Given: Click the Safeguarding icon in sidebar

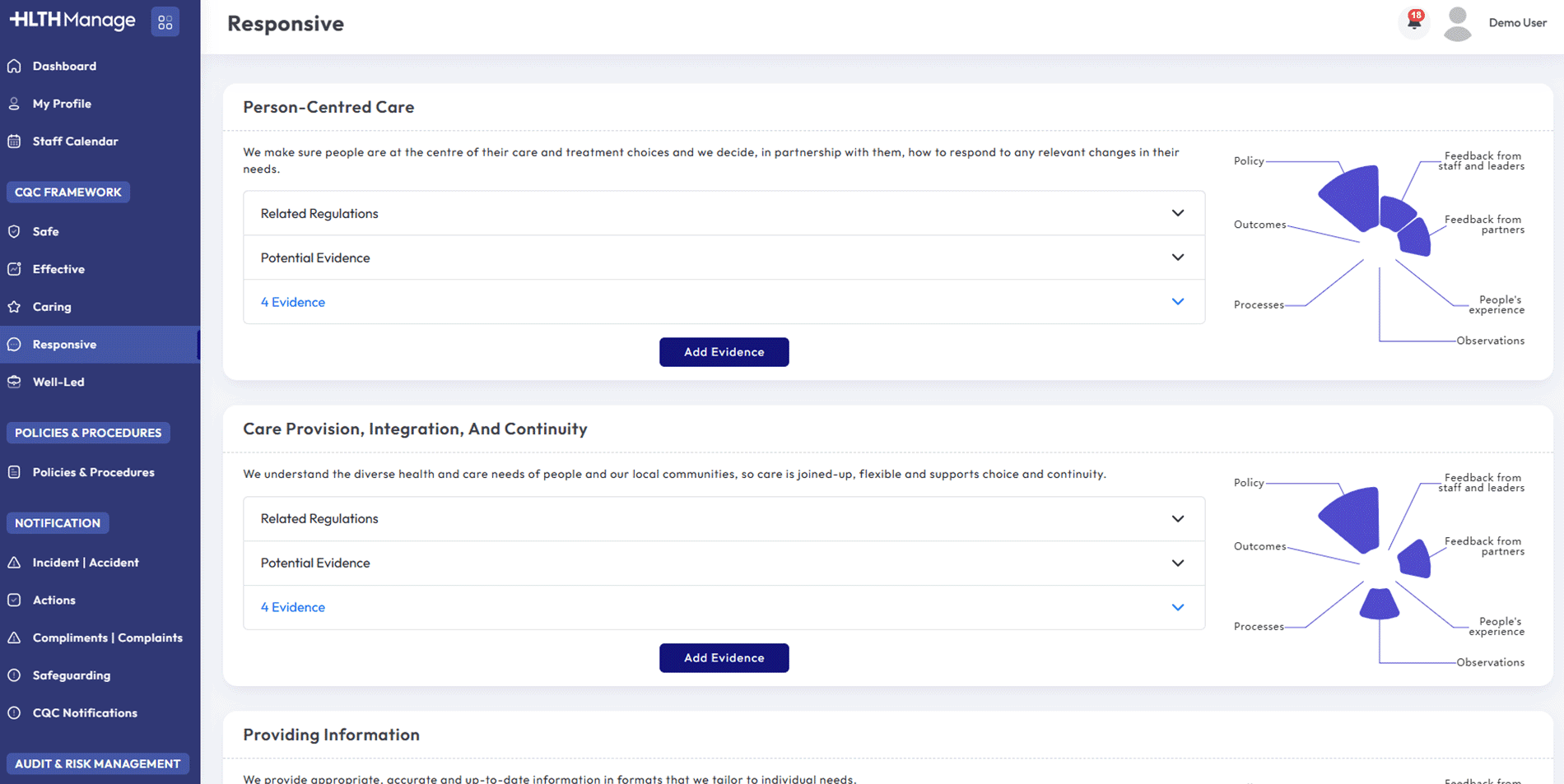Looking at the screenshot, I should point(15,675).
